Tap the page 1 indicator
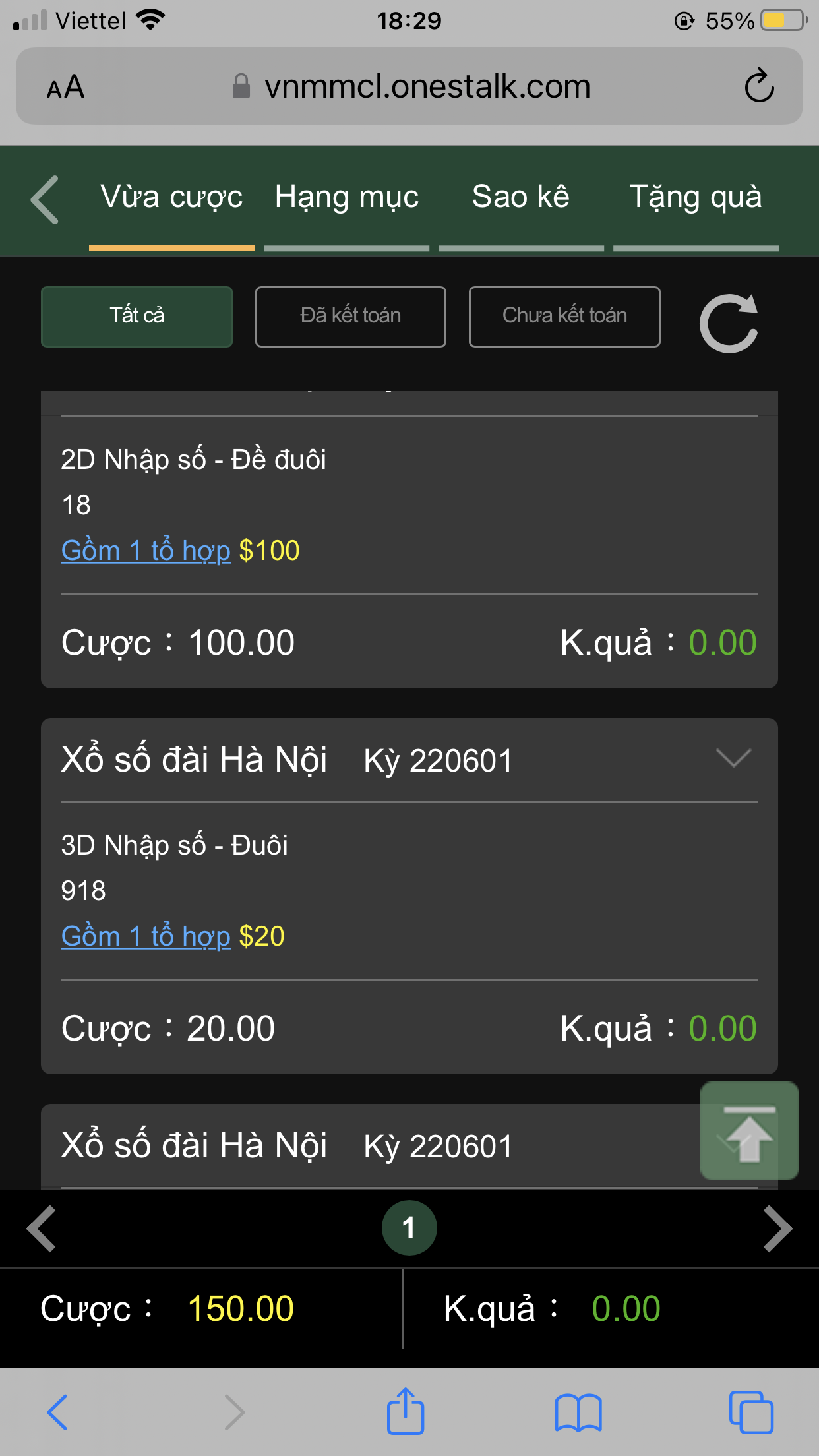Screen dimensions: 819x1456 [x=409, y=1228]
